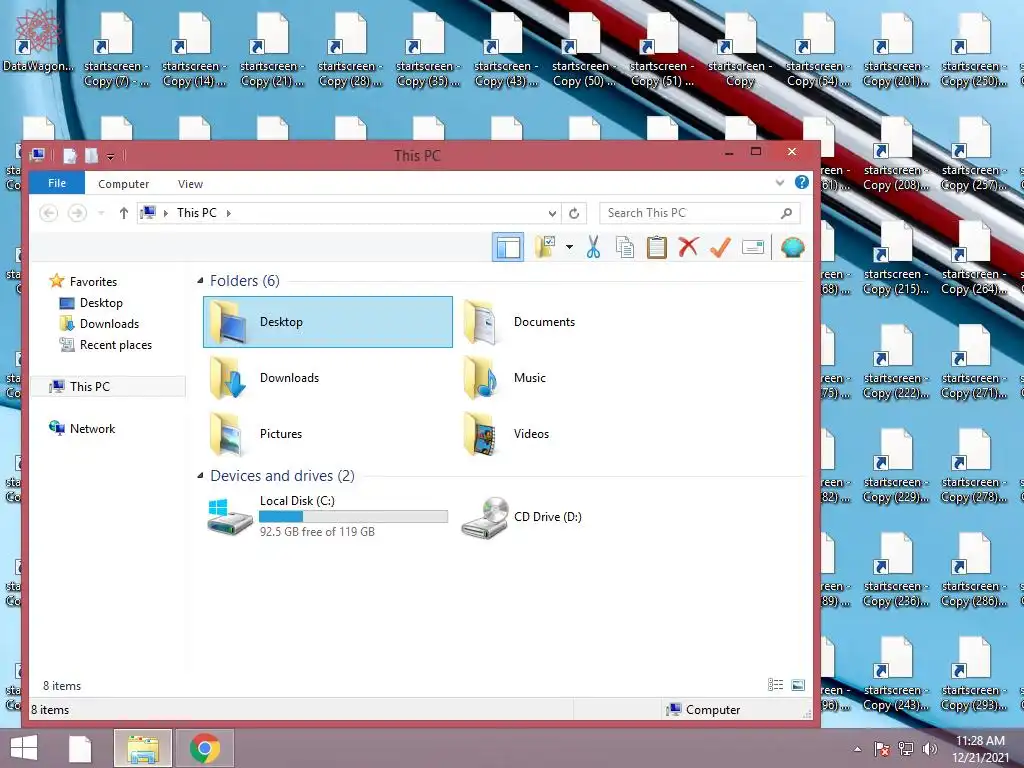This screenshot has width=1024, height=768.
Task: Click the Refresh button by address bar
Action: (574, 213)
